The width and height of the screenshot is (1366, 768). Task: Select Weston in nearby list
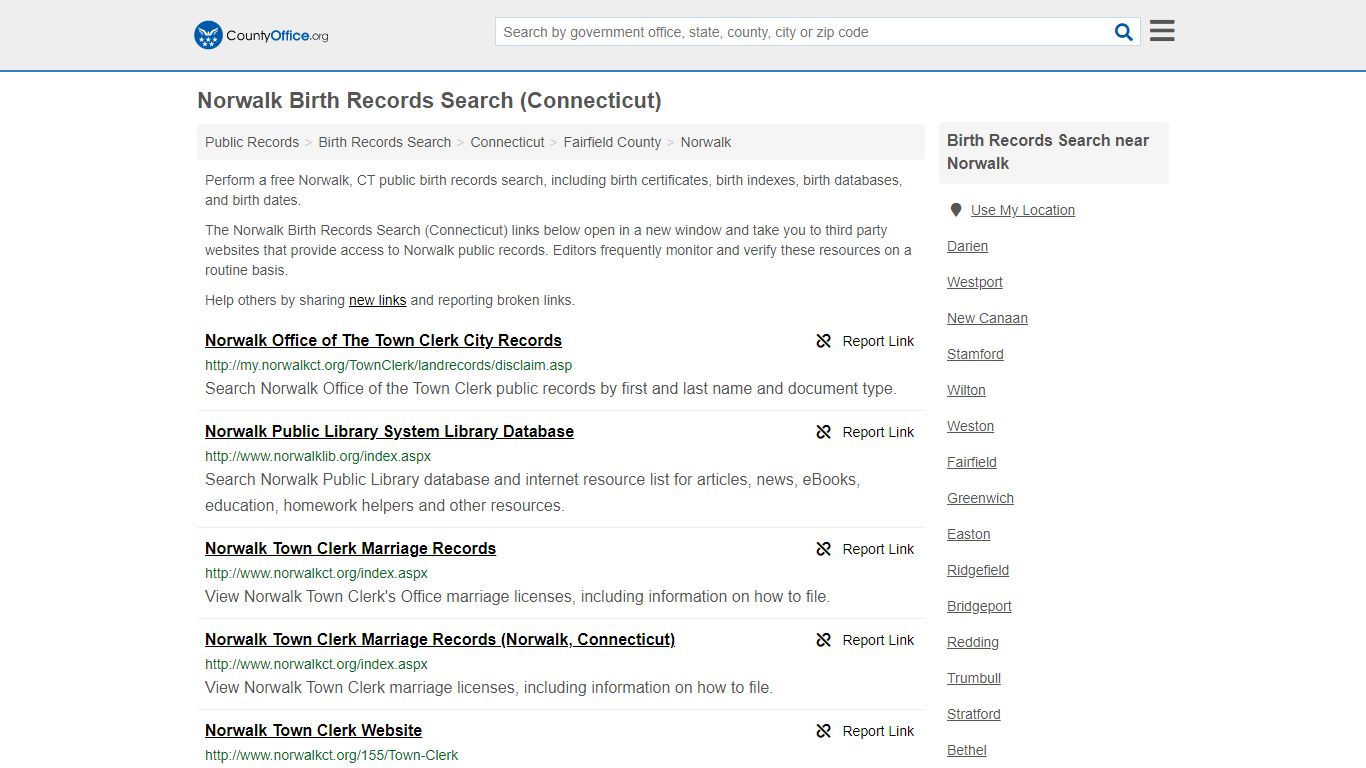(x=970, y=426)
